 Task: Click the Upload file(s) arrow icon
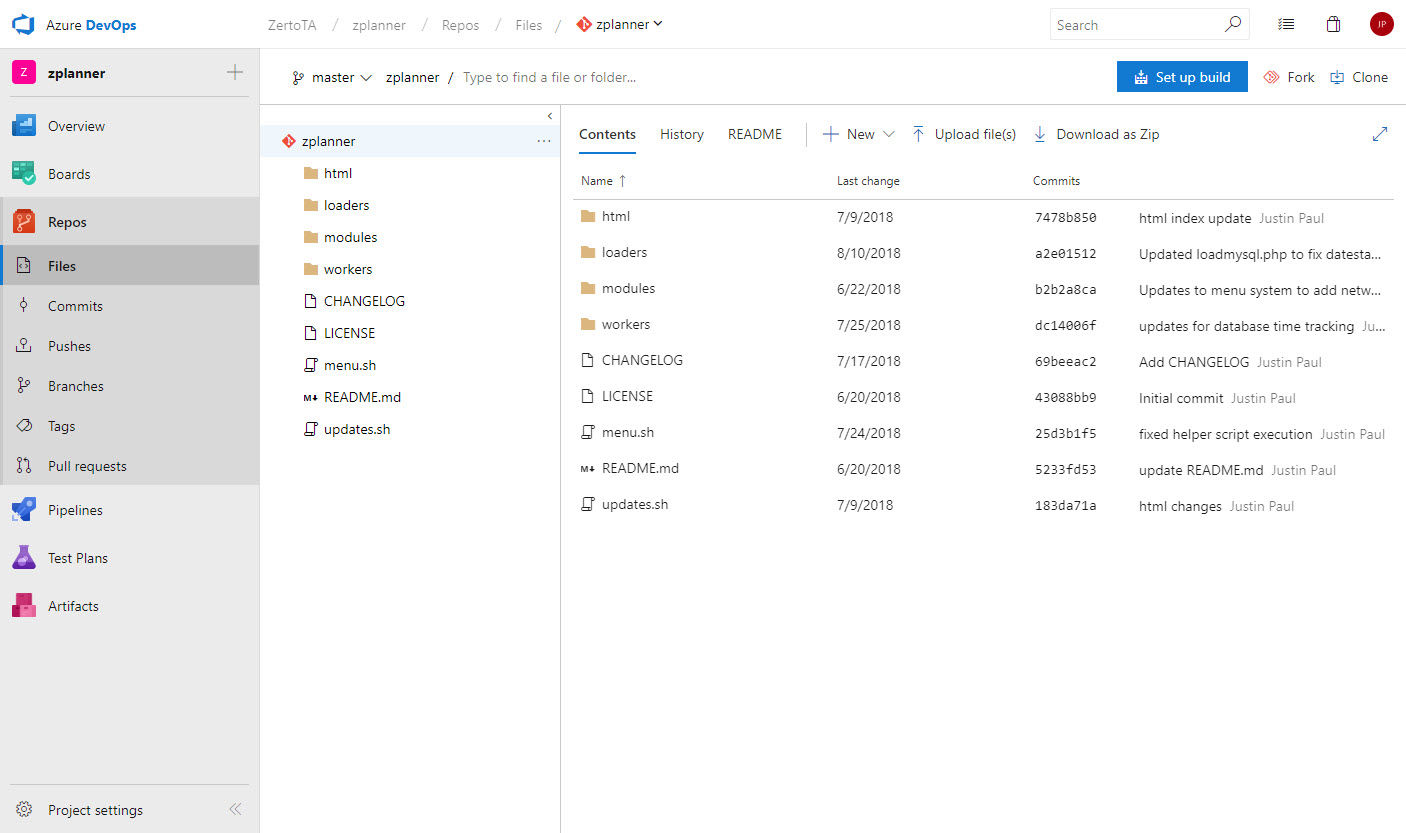(918, 134)
